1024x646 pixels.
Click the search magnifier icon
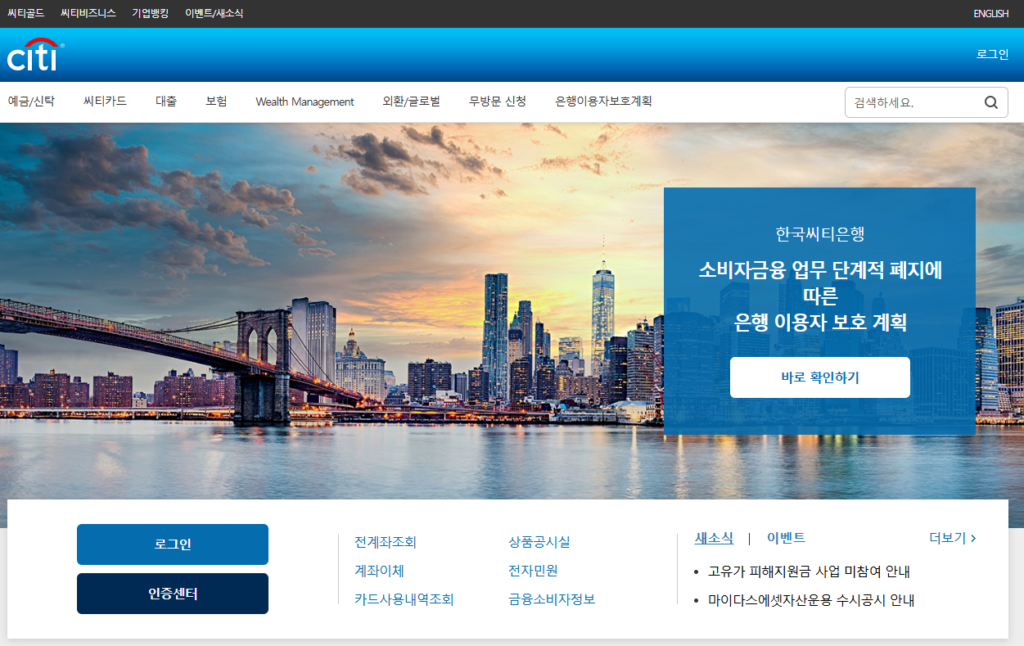[x=991, y=103]
